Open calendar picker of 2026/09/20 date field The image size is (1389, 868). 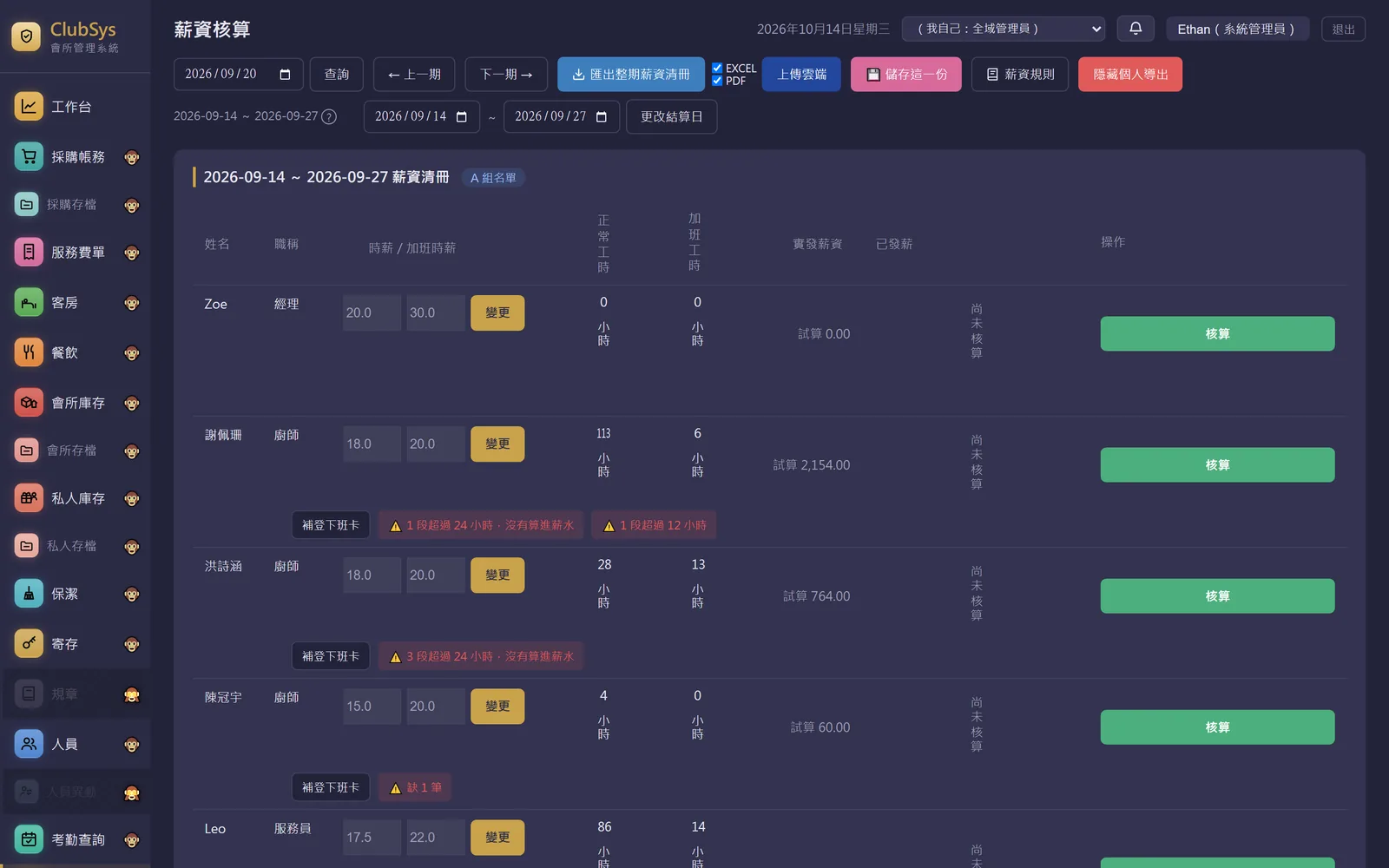tap(285, 75)
